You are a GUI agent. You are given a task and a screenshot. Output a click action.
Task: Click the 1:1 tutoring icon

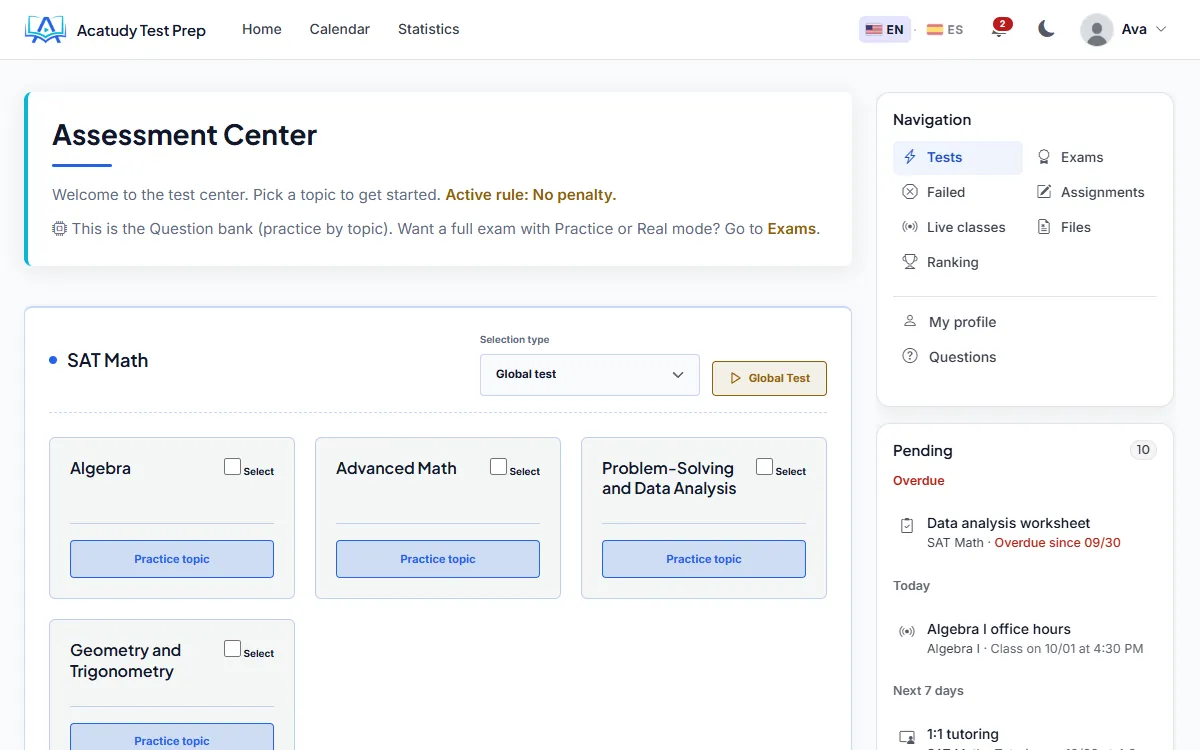coord(907,737)
